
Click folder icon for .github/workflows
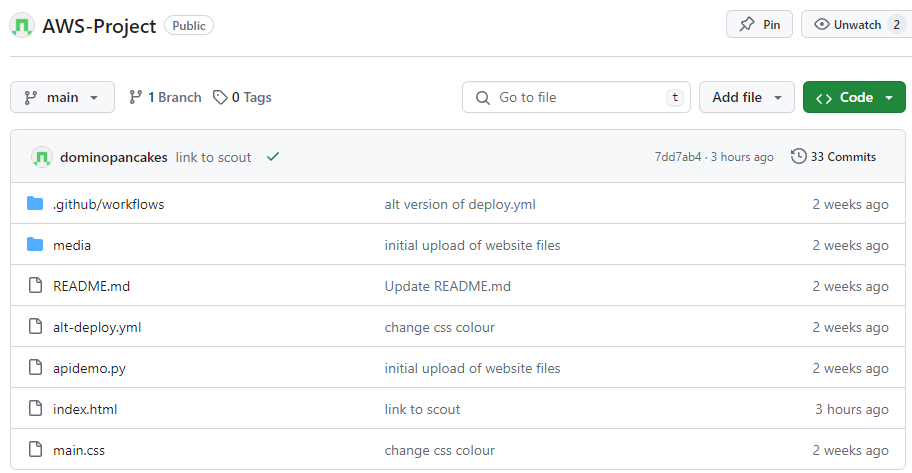click(35, 203)
